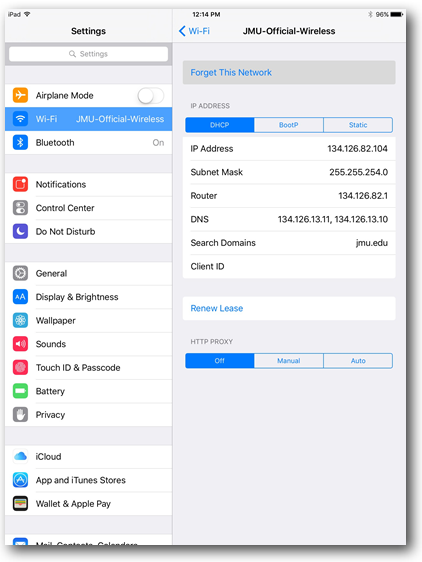Switch IP configuration to BootP
Image resolution: width=422 pixels, height=562 pixels.
point(289,125)
